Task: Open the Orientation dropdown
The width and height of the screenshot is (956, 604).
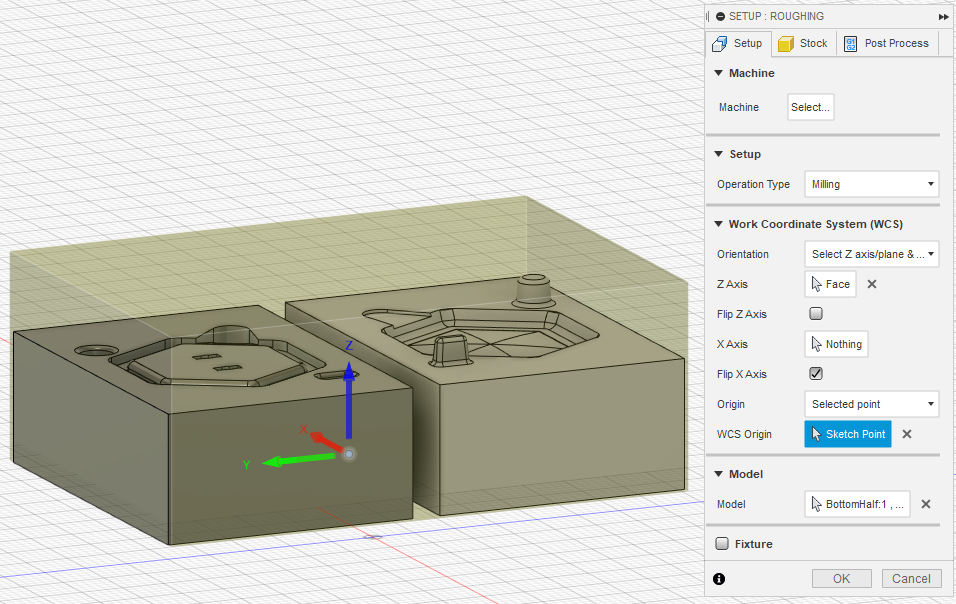Action: [871, 254]
